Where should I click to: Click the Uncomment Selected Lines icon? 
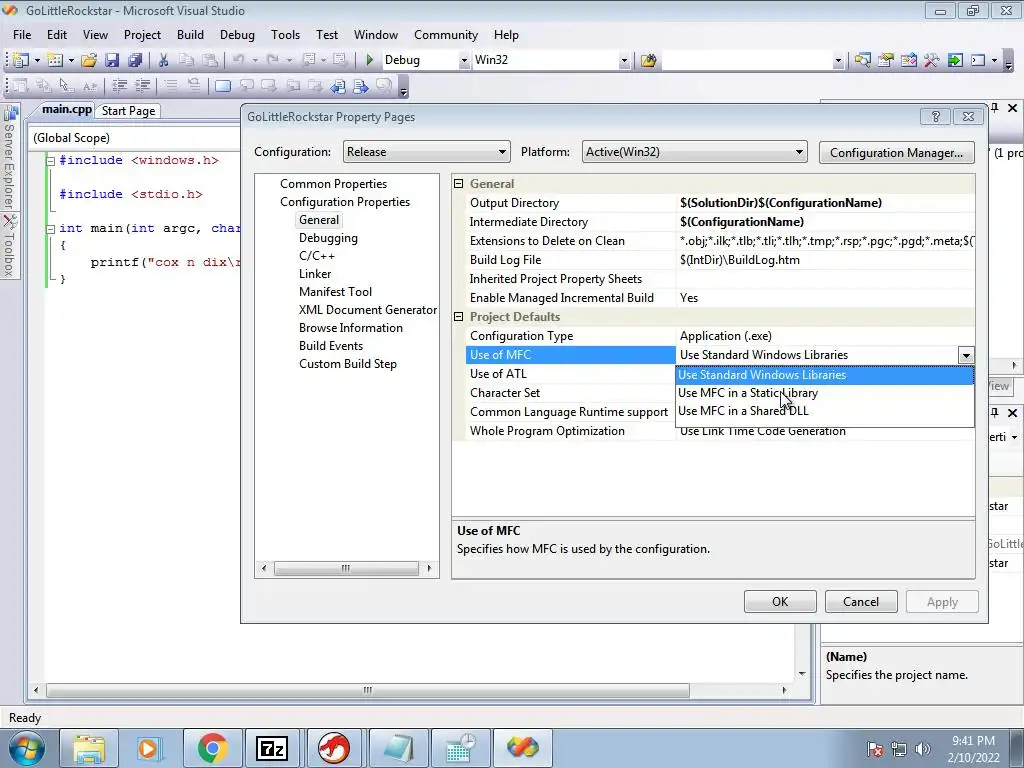(194, 86)
